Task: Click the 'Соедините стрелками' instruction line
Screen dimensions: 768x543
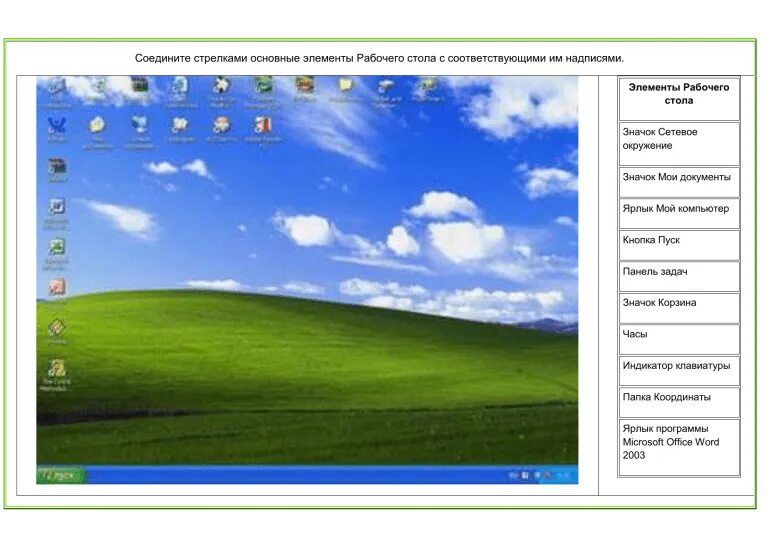Action: point(379,58)
